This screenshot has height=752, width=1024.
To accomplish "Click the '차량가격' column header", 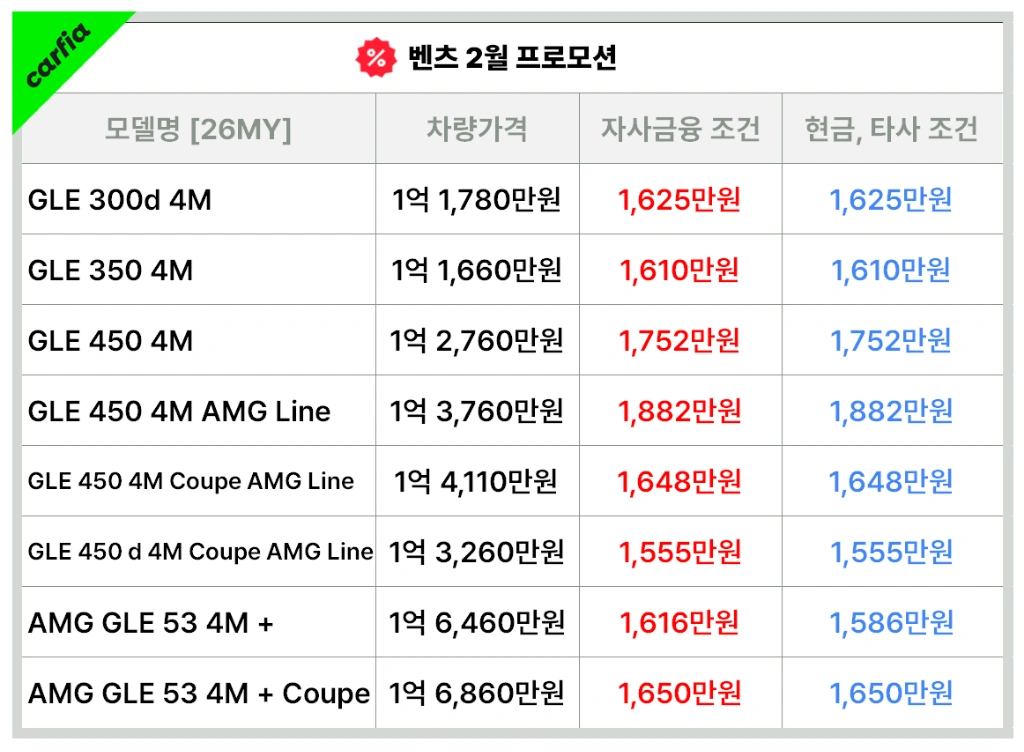I will click(x=477, y=129).
